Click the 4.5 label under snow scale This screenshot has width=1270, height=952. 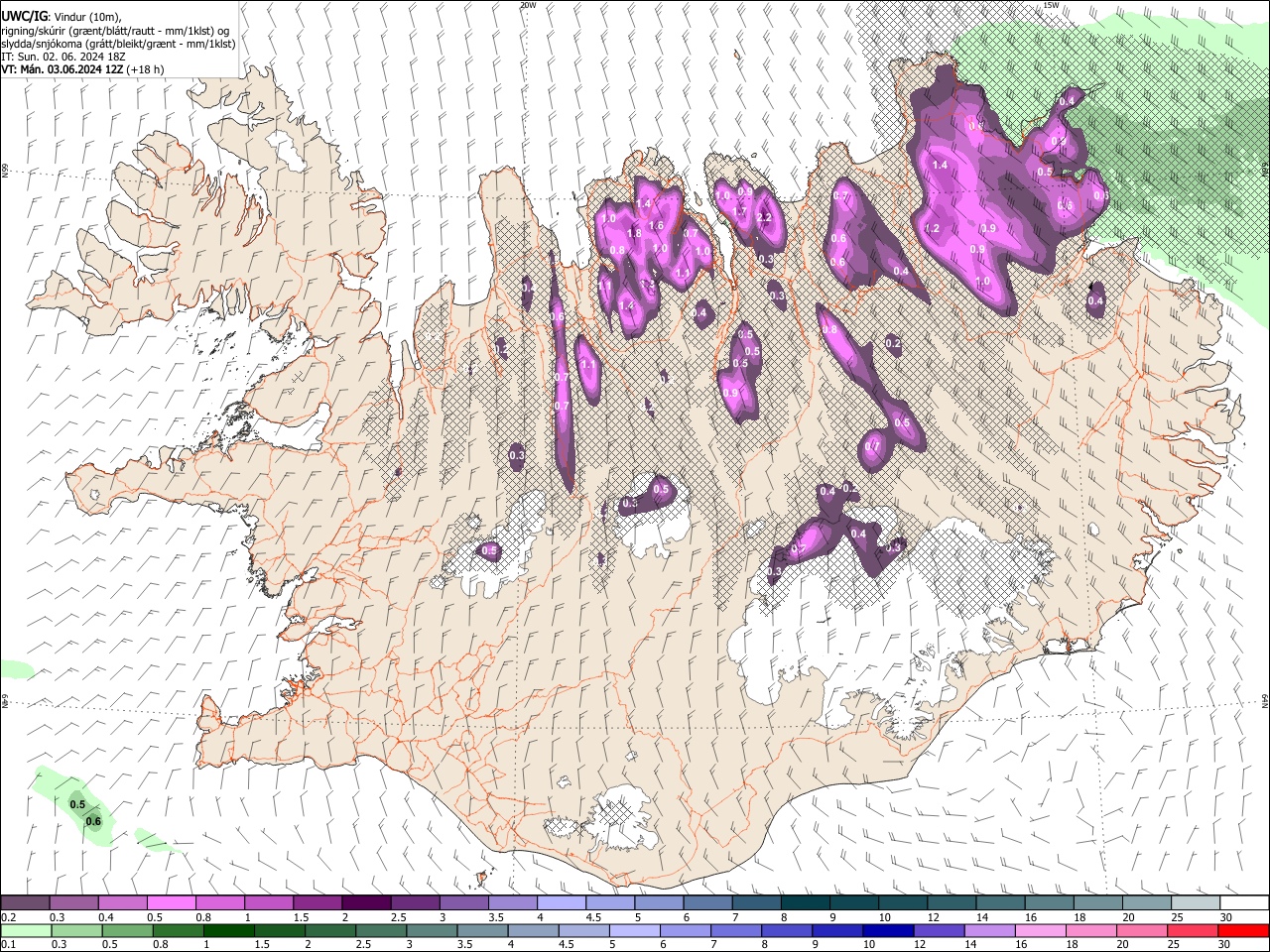592,917
